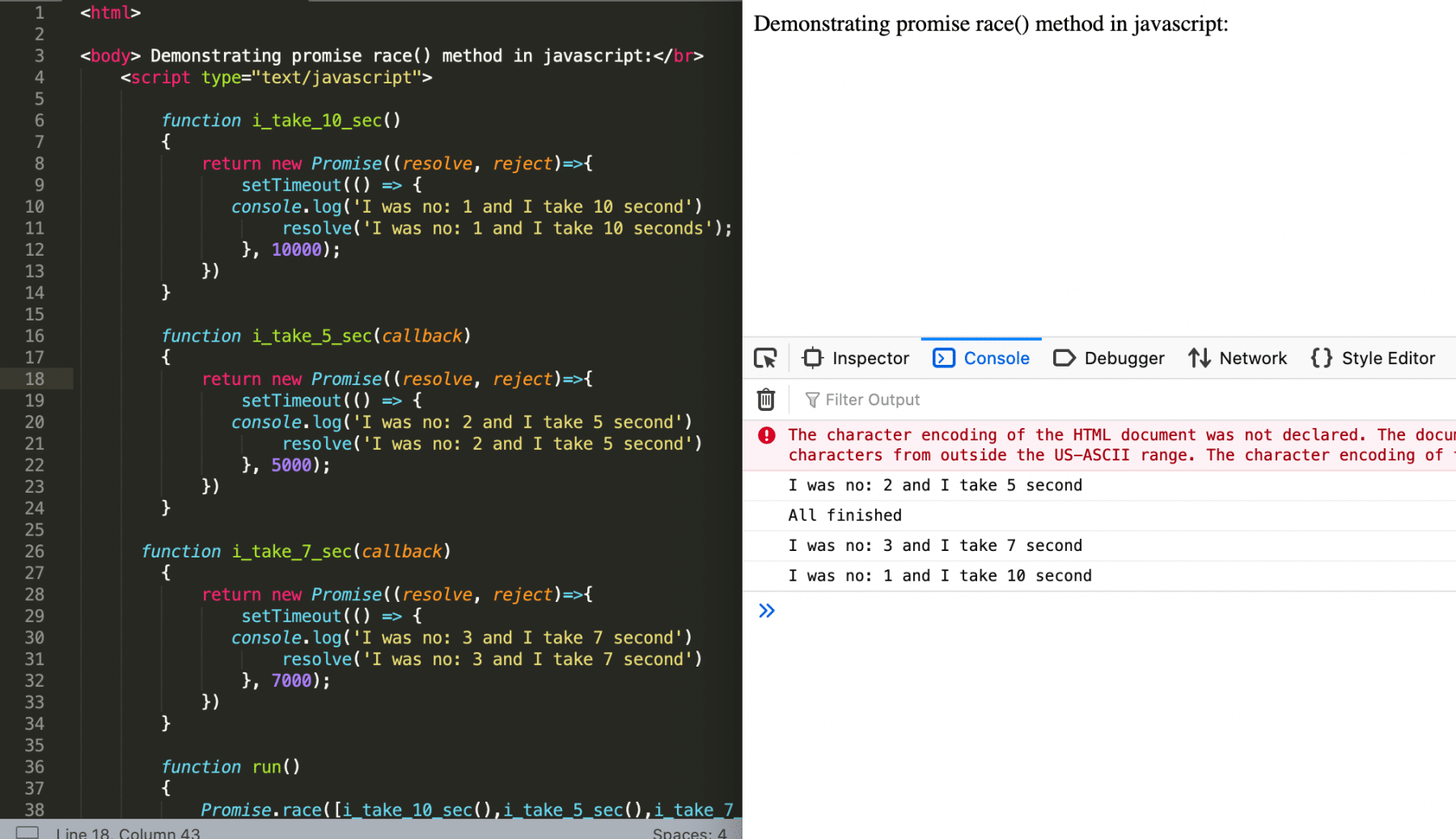This screenshot has height=839, width=1456.
Task: Open the Spaces: 4 indentation menu
Action: coord(689,833)
